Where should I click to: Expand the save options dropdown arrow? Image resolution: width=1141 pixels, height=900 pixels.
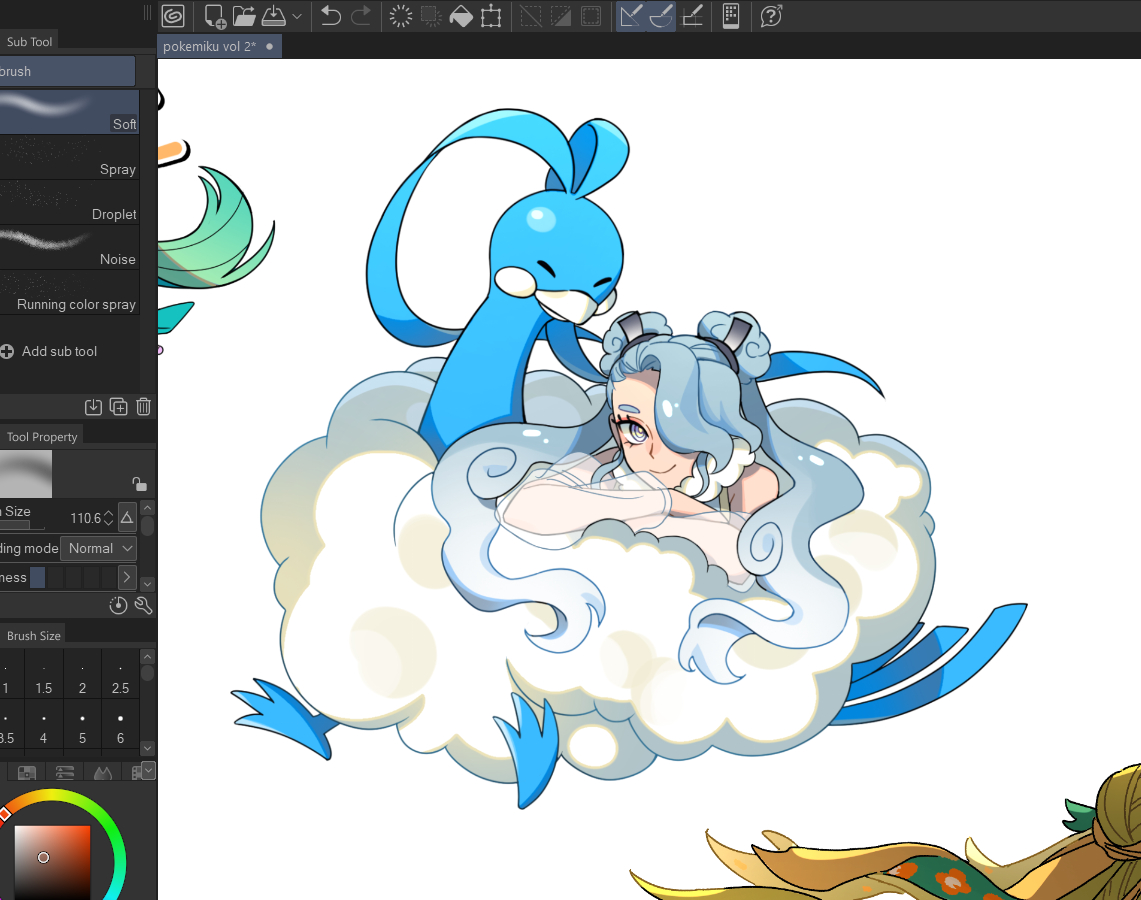297,16
